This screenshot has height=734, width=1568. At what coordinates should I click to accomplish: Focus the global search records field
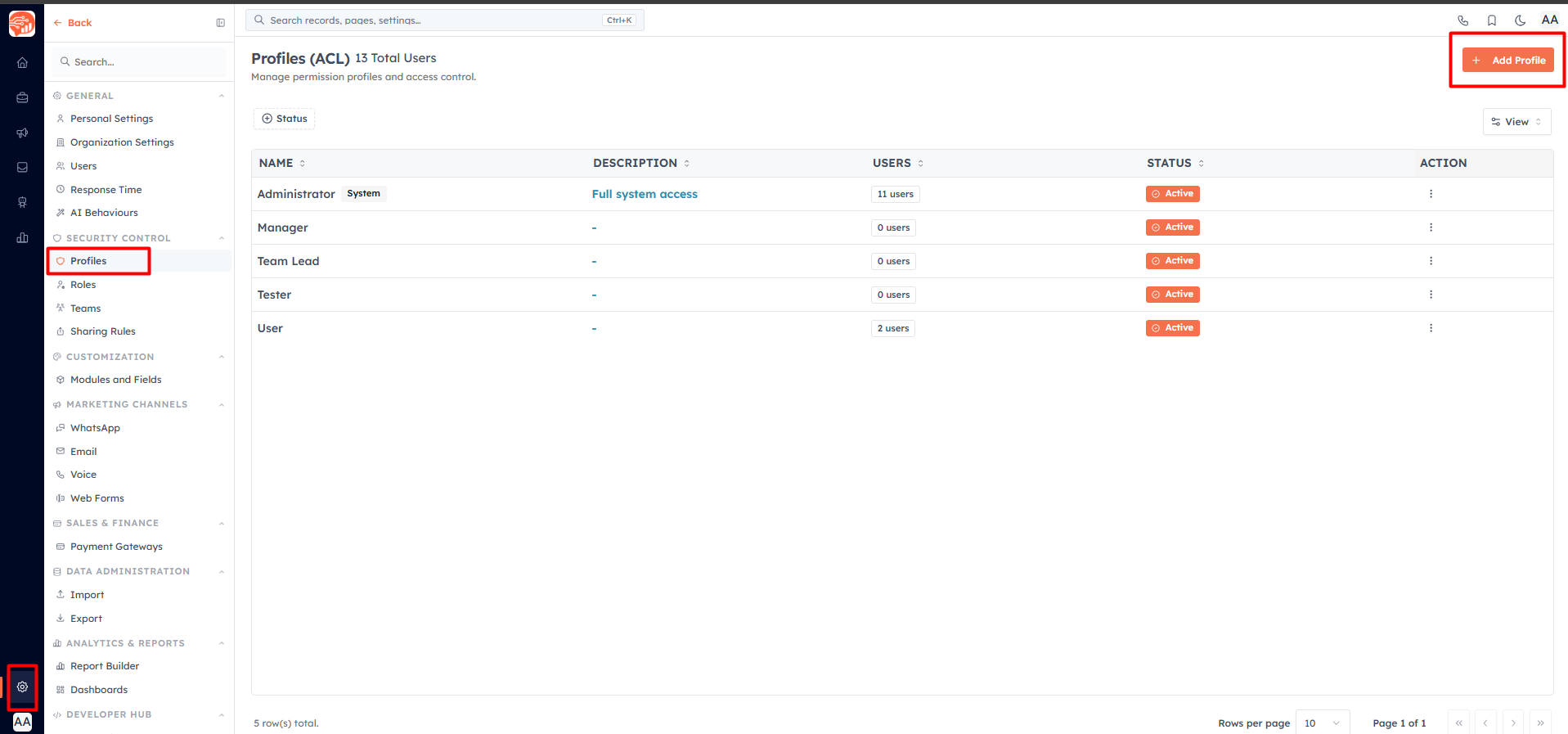[x=445, y=20]
